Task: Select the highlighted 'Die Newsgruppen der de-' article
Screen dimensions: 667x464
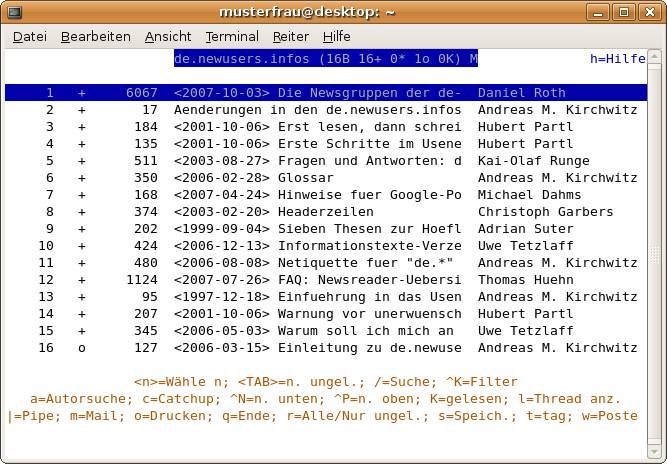Action: tap(317, 93)
